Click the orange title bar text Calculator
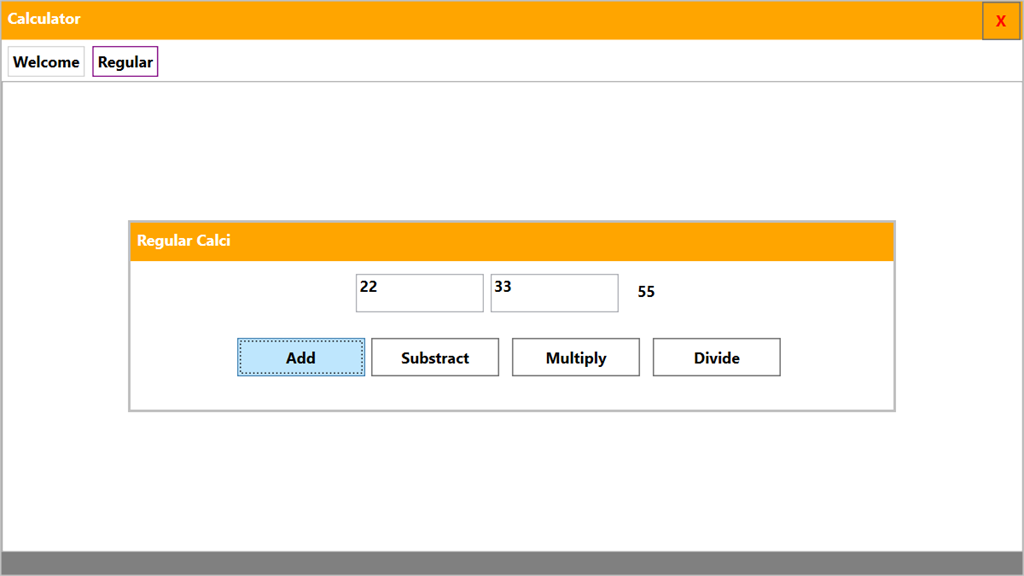This screenshot has height=576, width=1024. pyautogui.click(x=42, y=18)
